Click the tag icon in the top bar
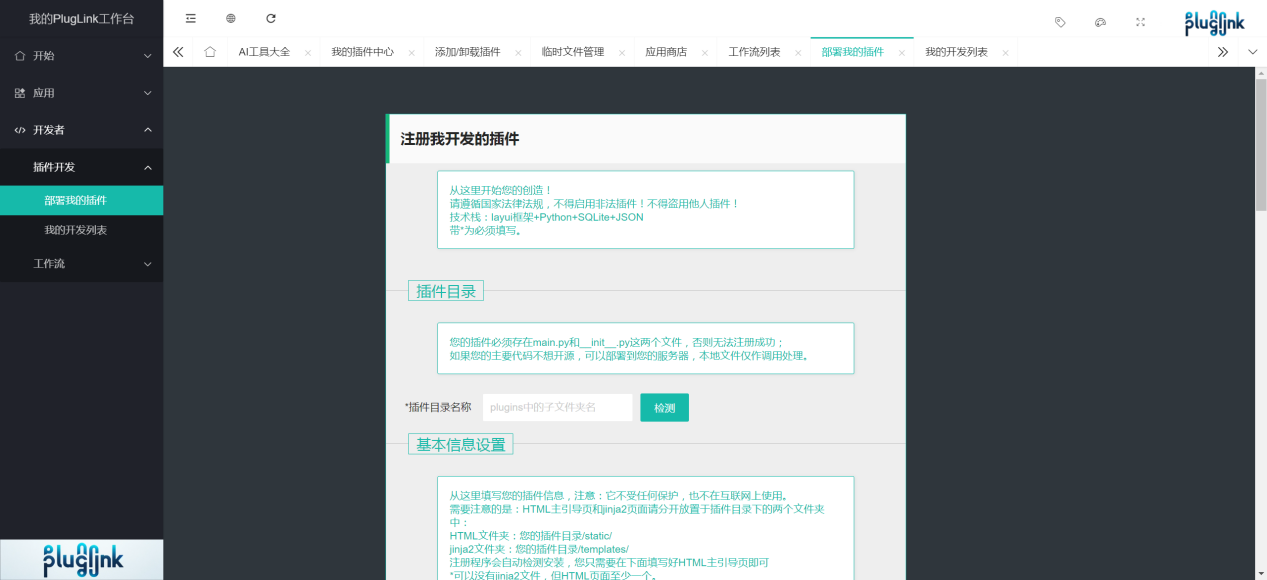 point(1060,21)
